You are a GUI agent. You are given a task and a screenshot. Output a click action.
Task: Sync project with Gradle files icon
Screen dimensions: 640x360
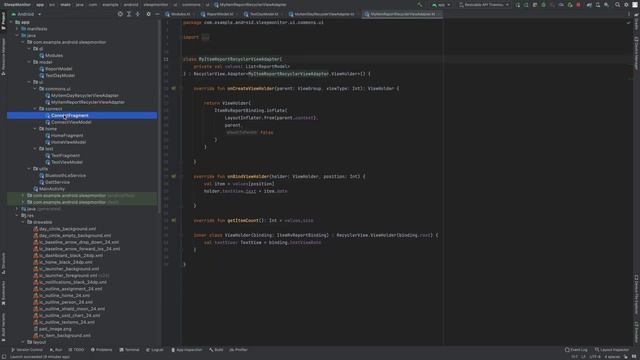point(589,5)
